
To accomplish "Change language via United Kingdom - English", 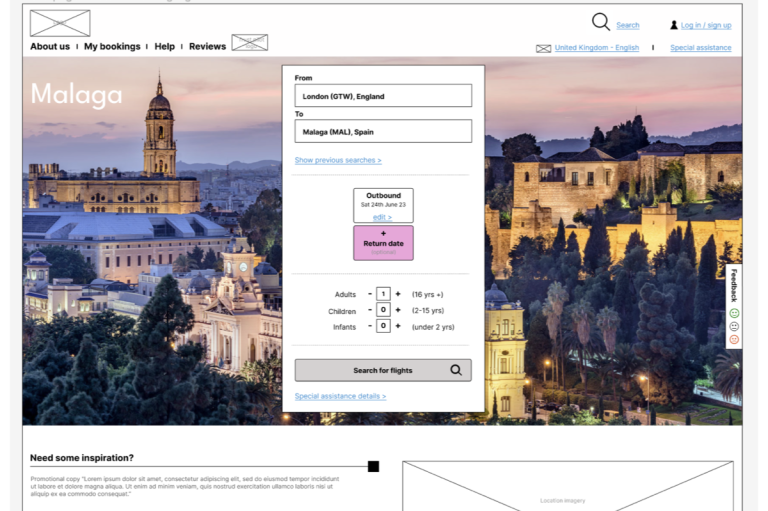I will coord(597,48).
